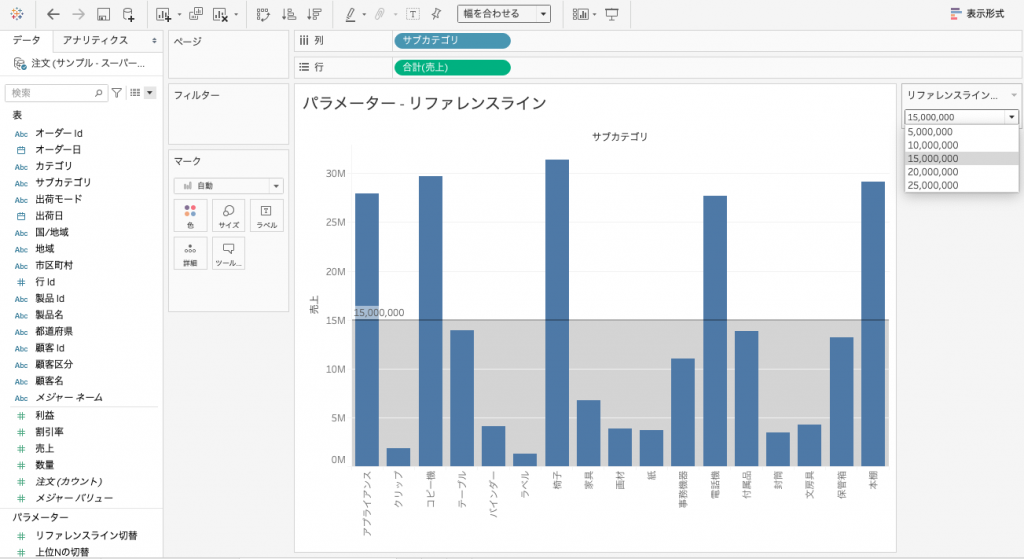Click the redo forward arrow
Image resolution: width=1024 pixels, height=559 pixels.
(78, 14)
